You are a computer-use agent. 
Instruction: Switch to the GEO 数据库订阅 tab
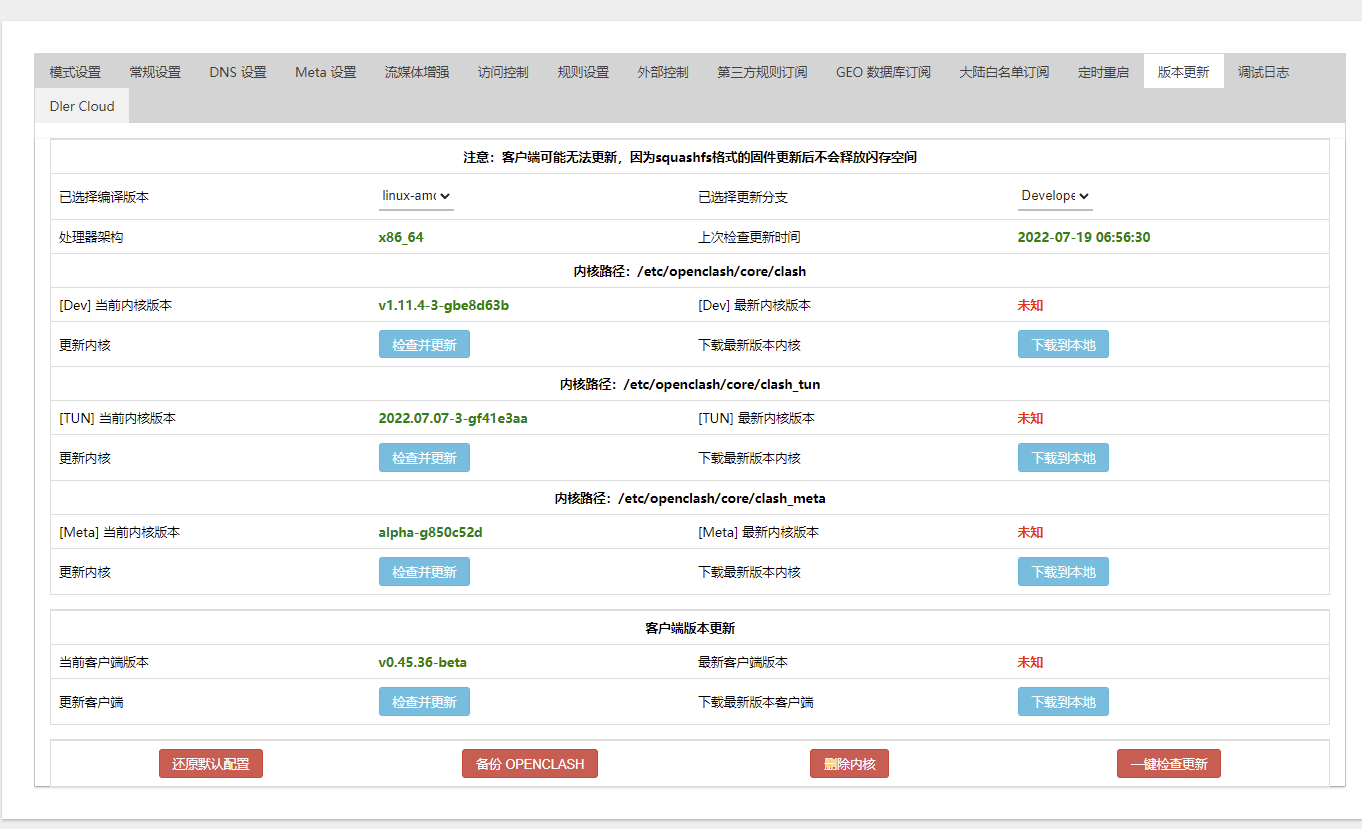click(x=883, y=71)
